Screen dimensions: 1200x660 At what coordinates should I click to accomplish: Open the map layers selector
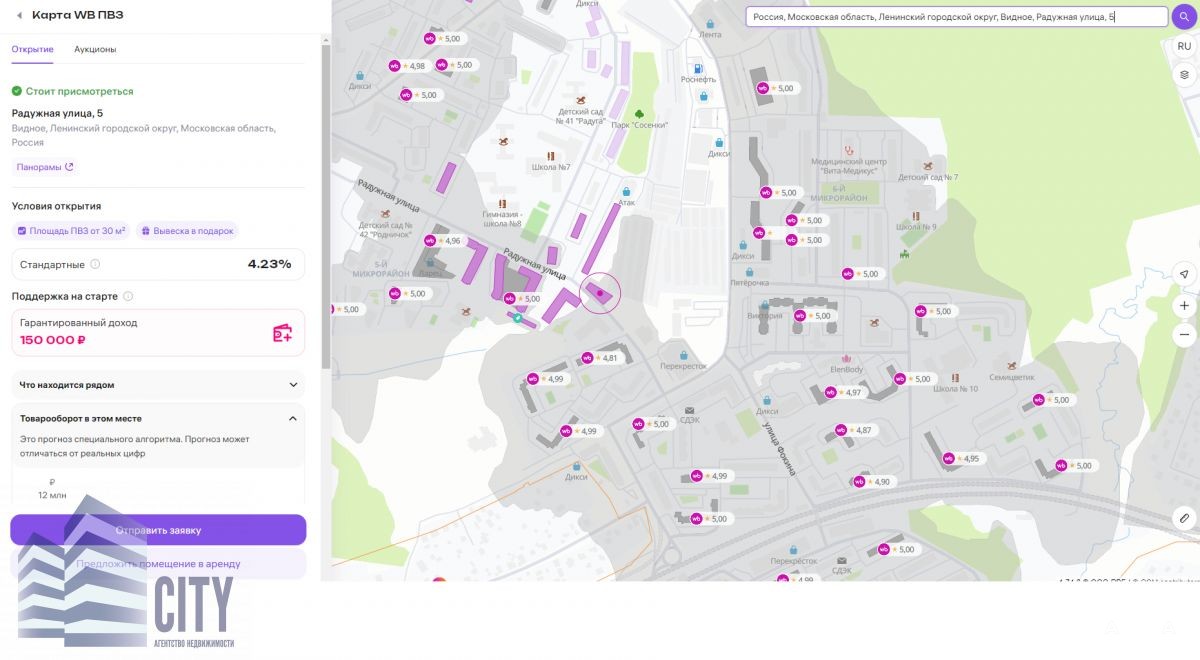click(1184, 75)
